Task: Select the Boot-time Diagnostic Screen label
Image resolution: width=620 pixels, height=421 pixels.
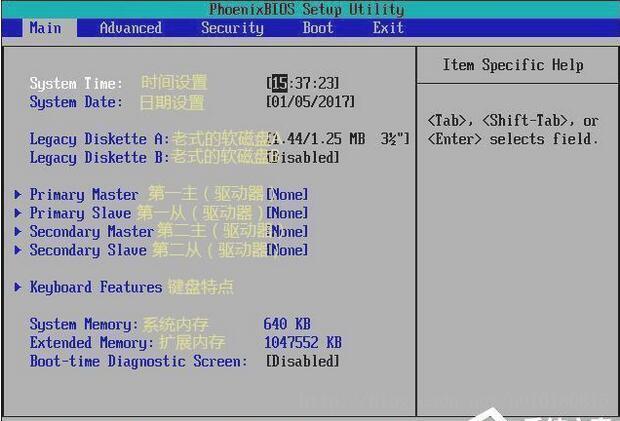Action: [139, 361]
